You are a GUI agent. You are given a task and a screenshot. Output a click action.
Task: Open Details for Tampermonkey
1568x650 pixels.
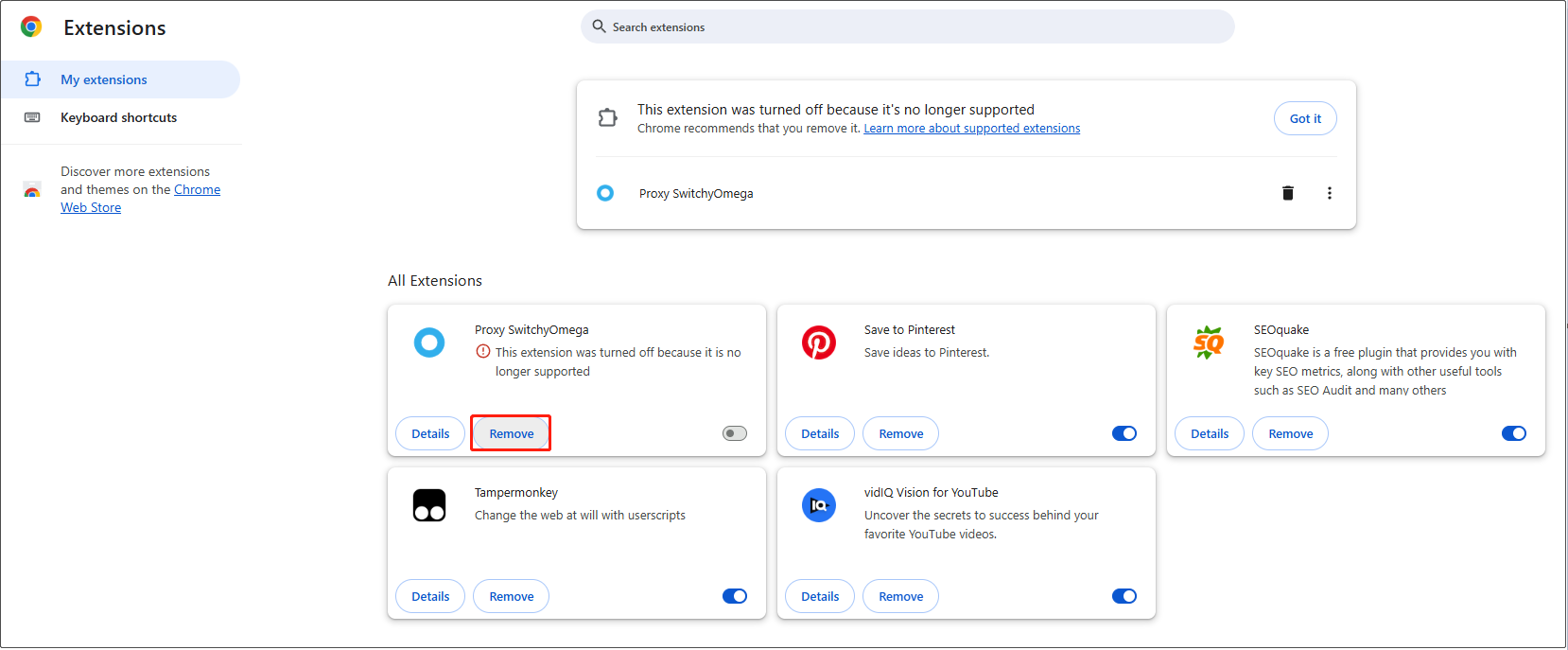click(x=430, y=596)
